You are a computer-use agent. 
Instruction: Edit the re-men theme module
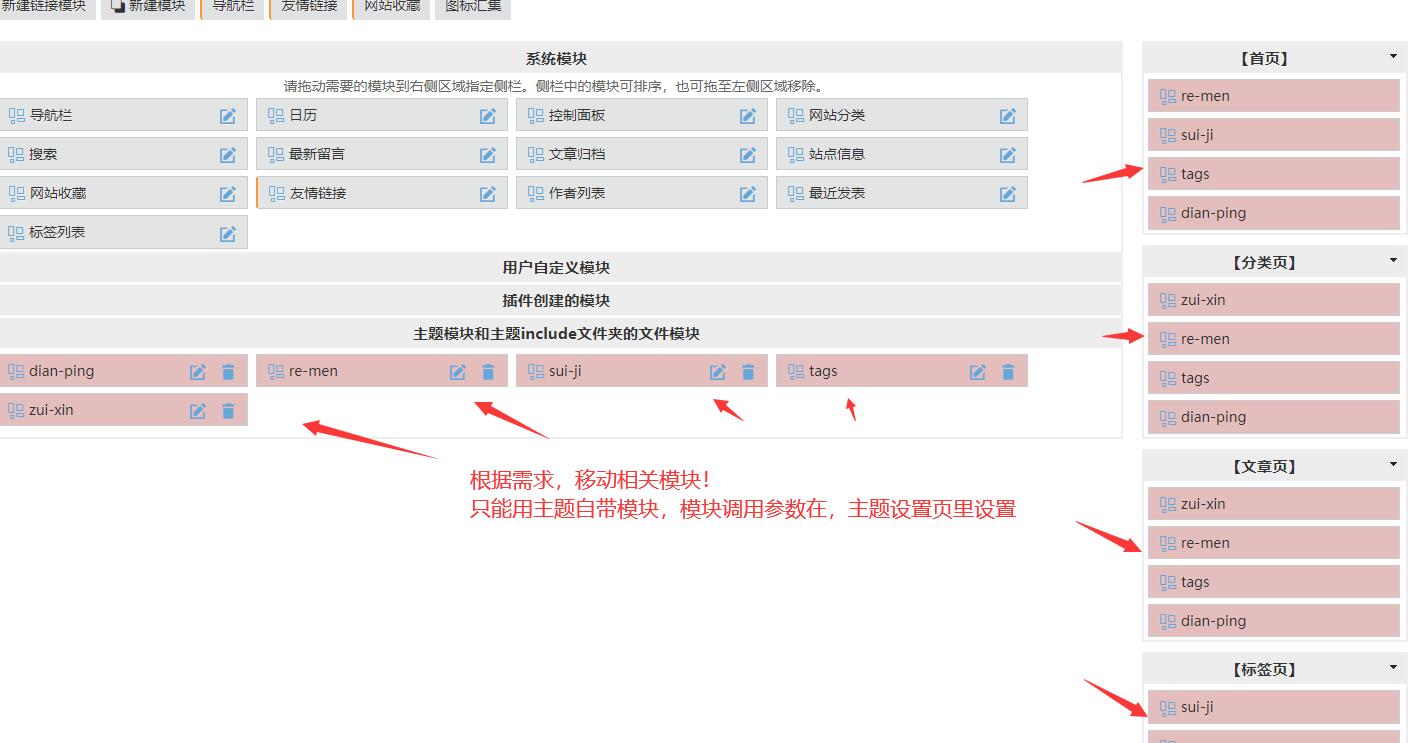click(458, 372)
